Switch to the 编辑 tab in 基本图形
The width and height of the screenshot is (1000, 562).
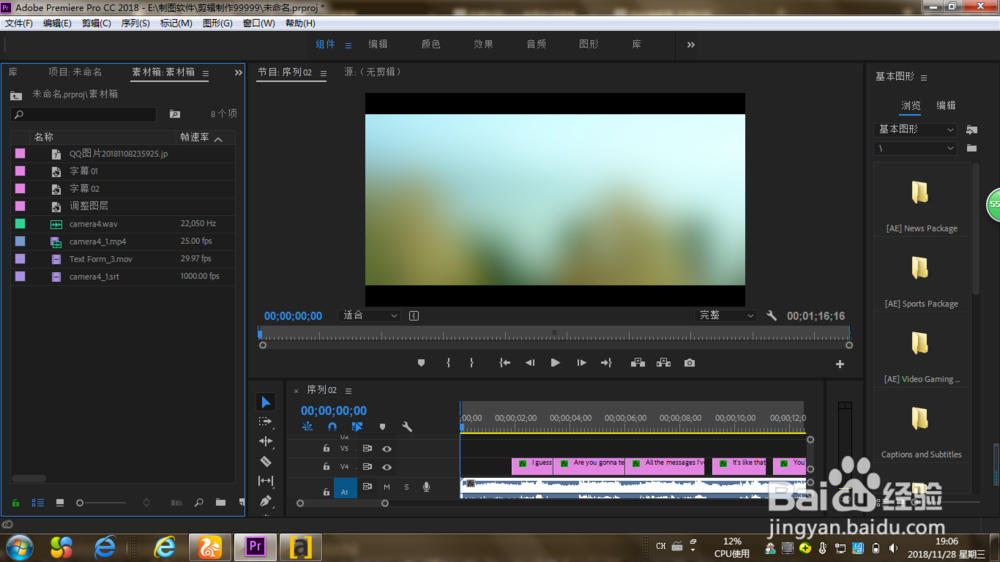click(946, 105)
